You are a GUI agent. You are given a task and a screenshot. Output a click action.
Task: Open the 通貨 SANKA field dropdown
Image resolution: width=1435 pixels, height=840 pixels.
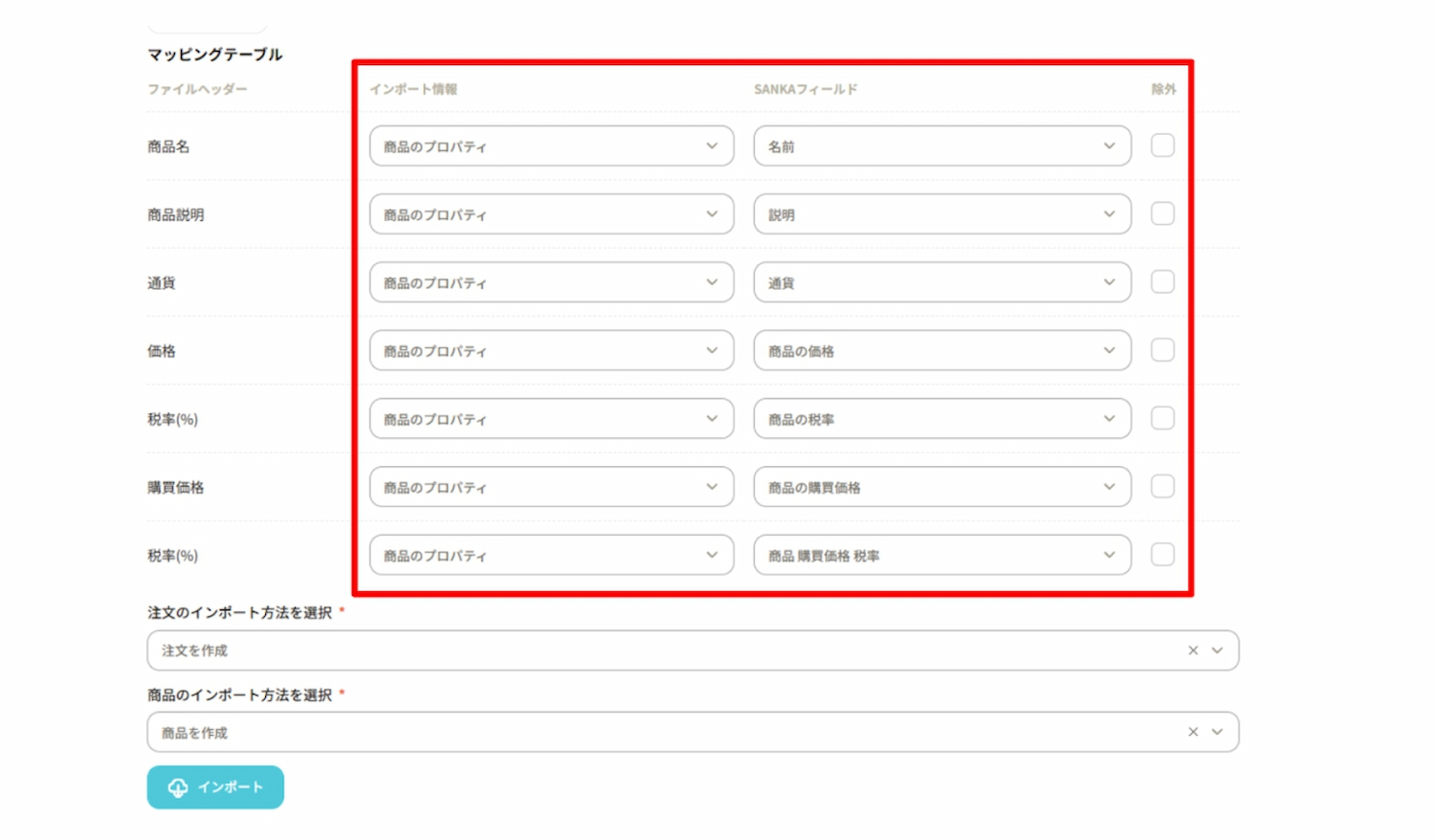pyautogui.click(x=941, y=282)
